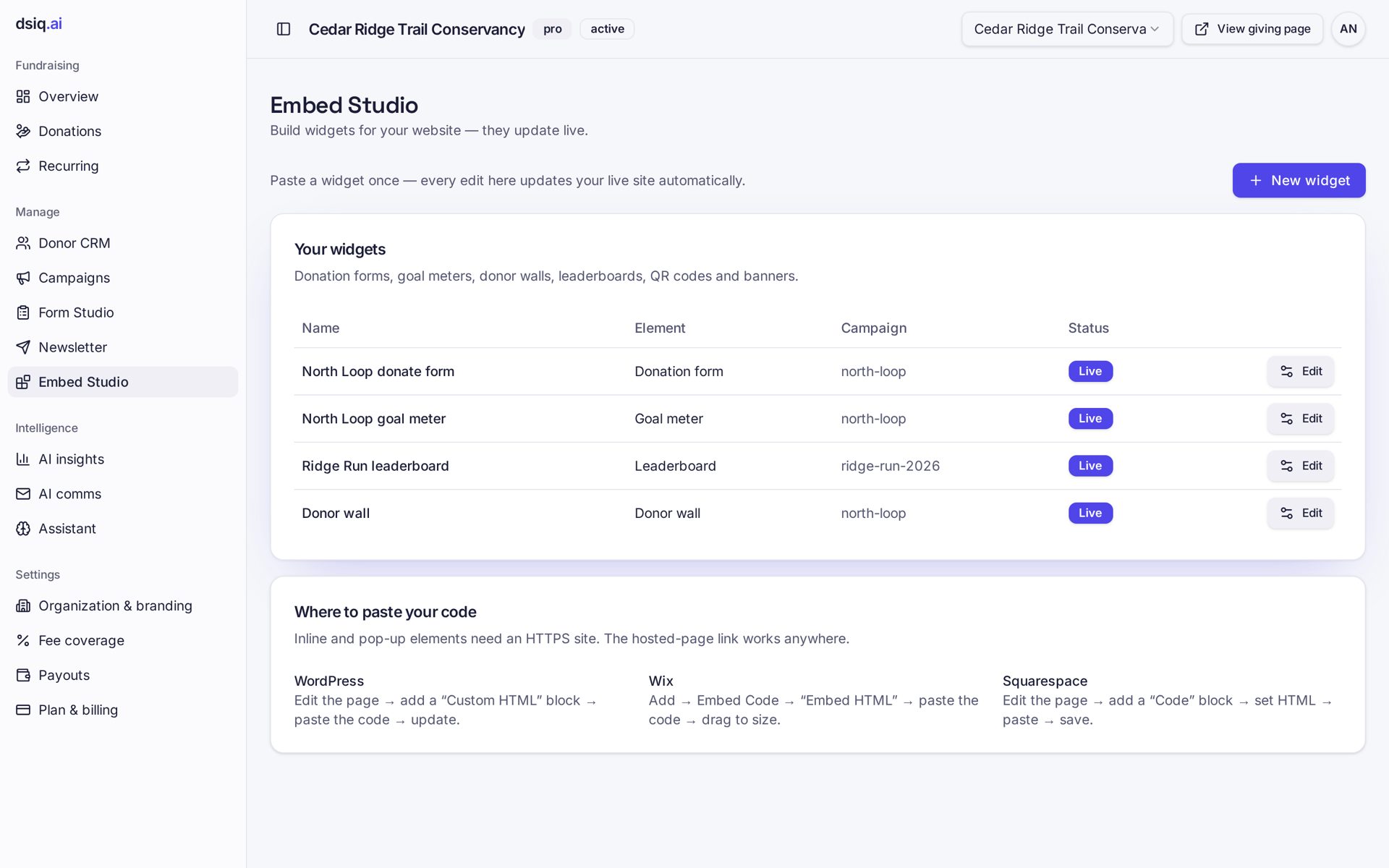Click the sliders icon for Ridge Run leaderboard
1389x868 pixels.
pos(1286,466)
